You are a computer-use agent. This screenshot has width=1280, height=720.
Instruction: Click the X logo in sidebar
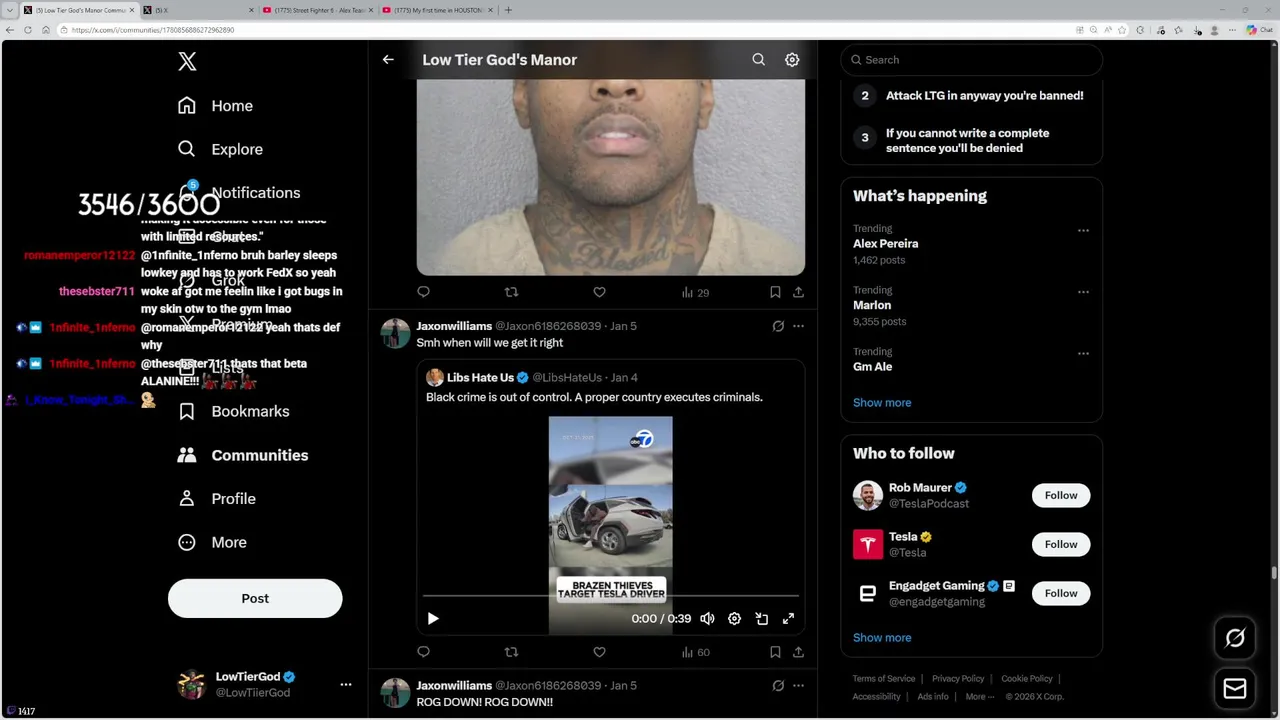(187, 61)
